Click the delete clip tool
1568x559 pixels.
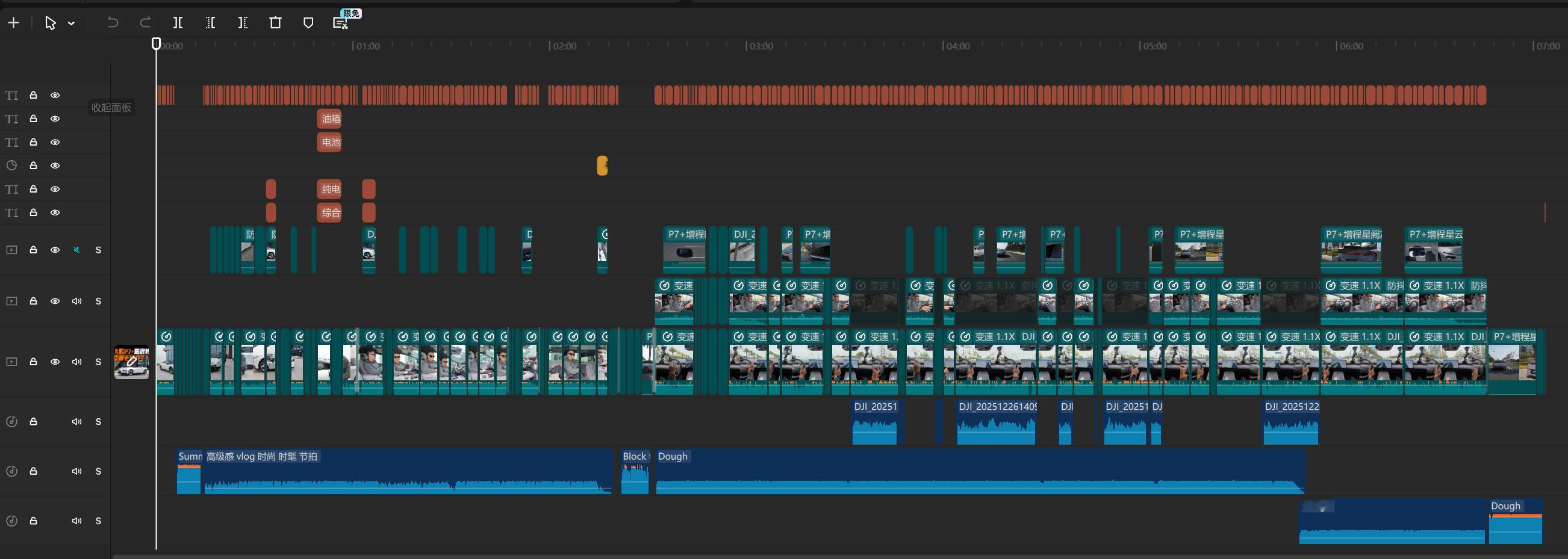point(275,23)
